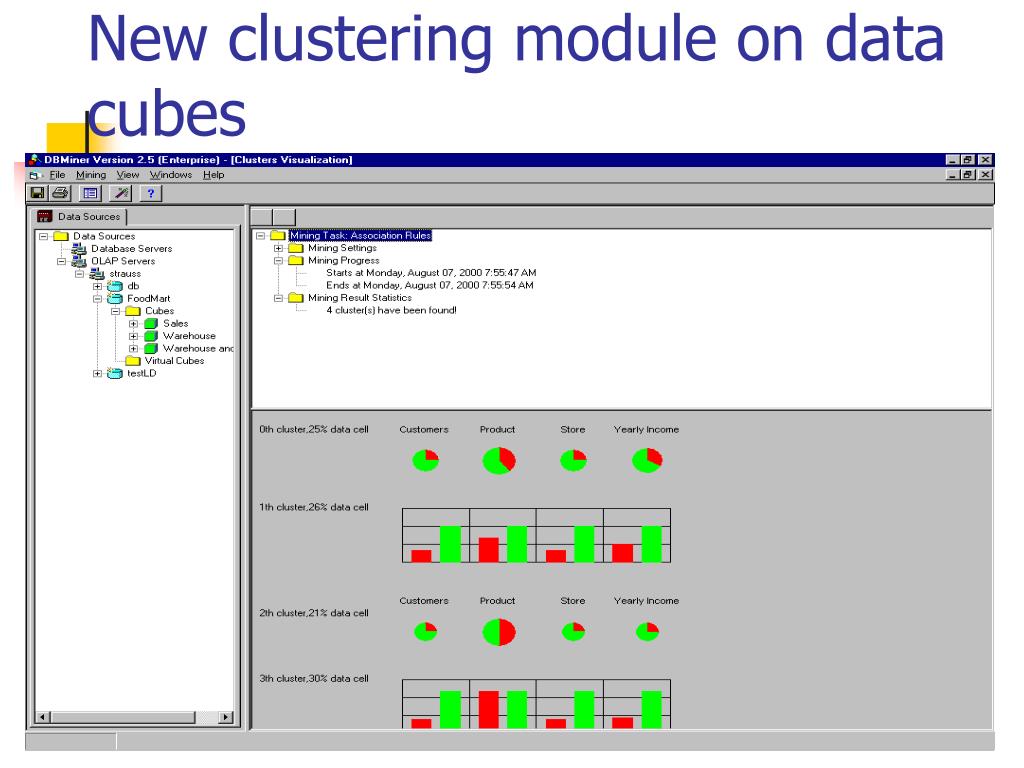The height and width of the screenshot is (768, 1024).
Task: Click '2th cluster,21% data cell' label
Action: pos(313,613)
